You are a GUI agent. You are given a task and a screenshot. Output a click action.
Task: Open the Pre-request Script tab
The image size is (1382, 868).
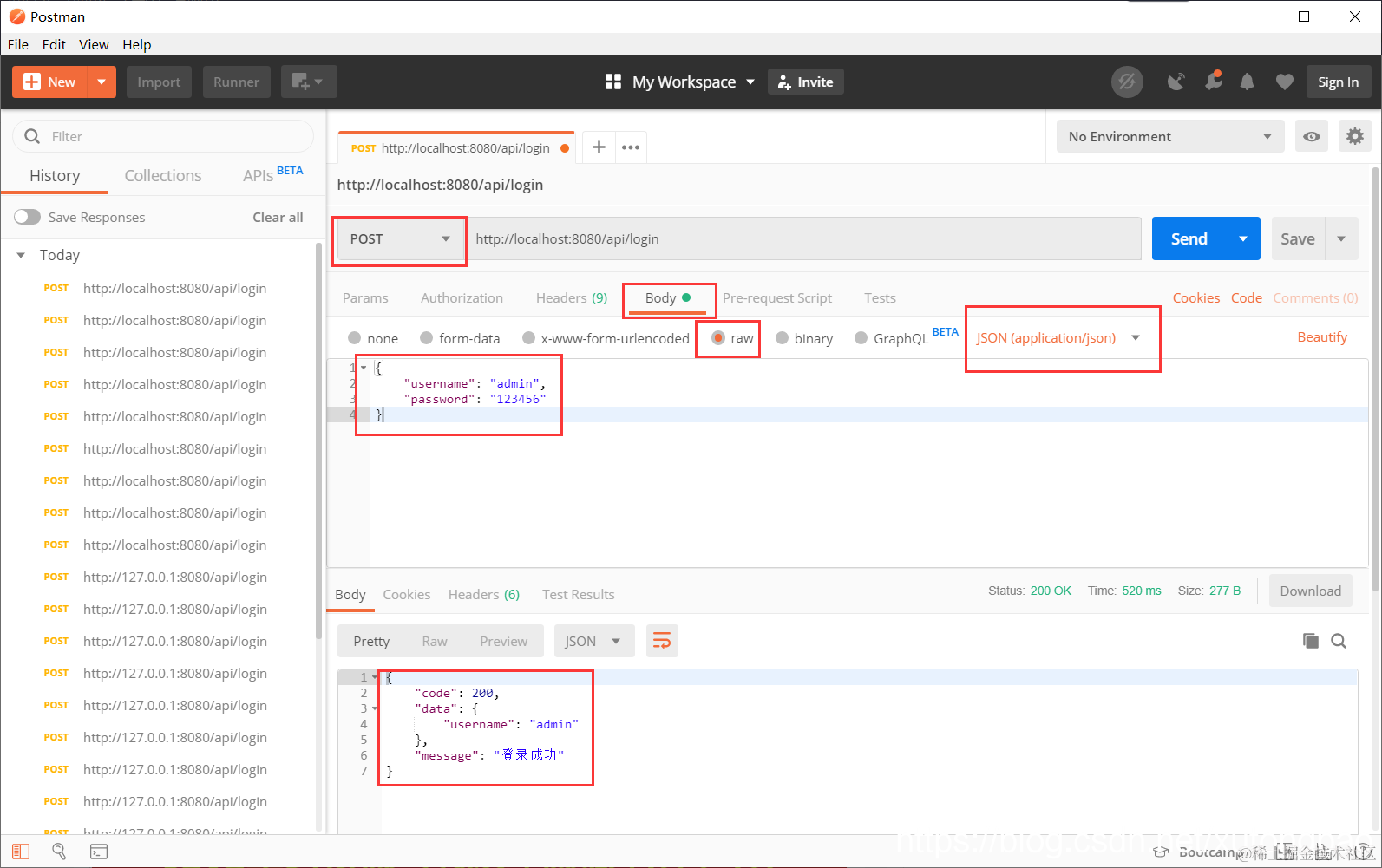777,297
